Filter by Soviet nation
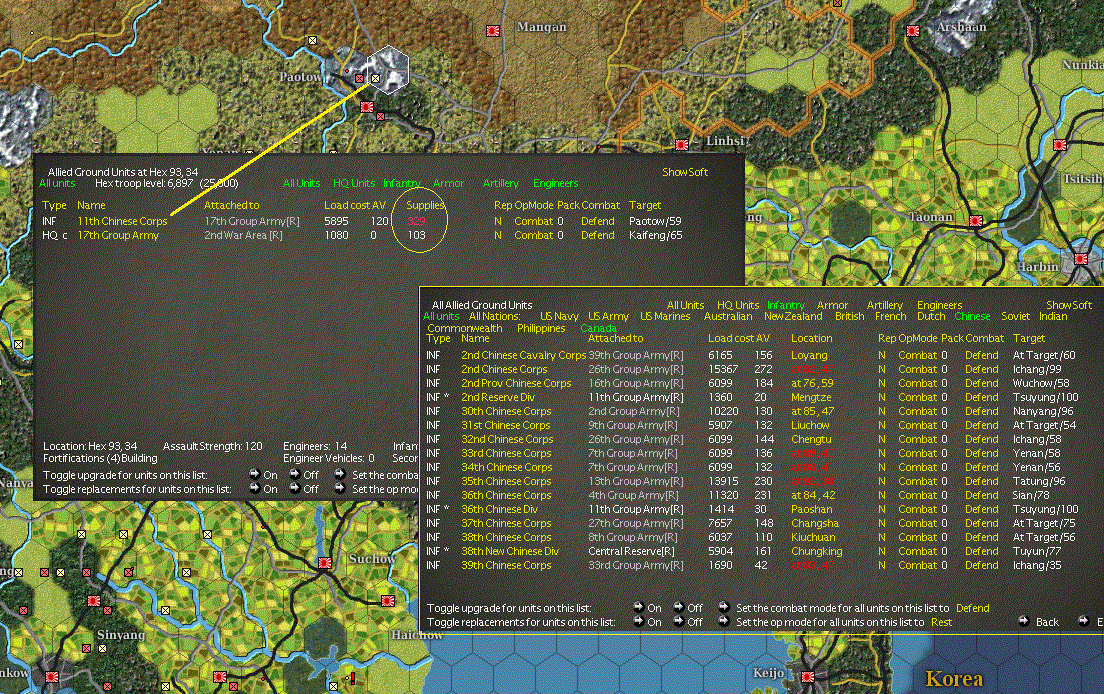Screen dimensions: 1104x694 1015,317
